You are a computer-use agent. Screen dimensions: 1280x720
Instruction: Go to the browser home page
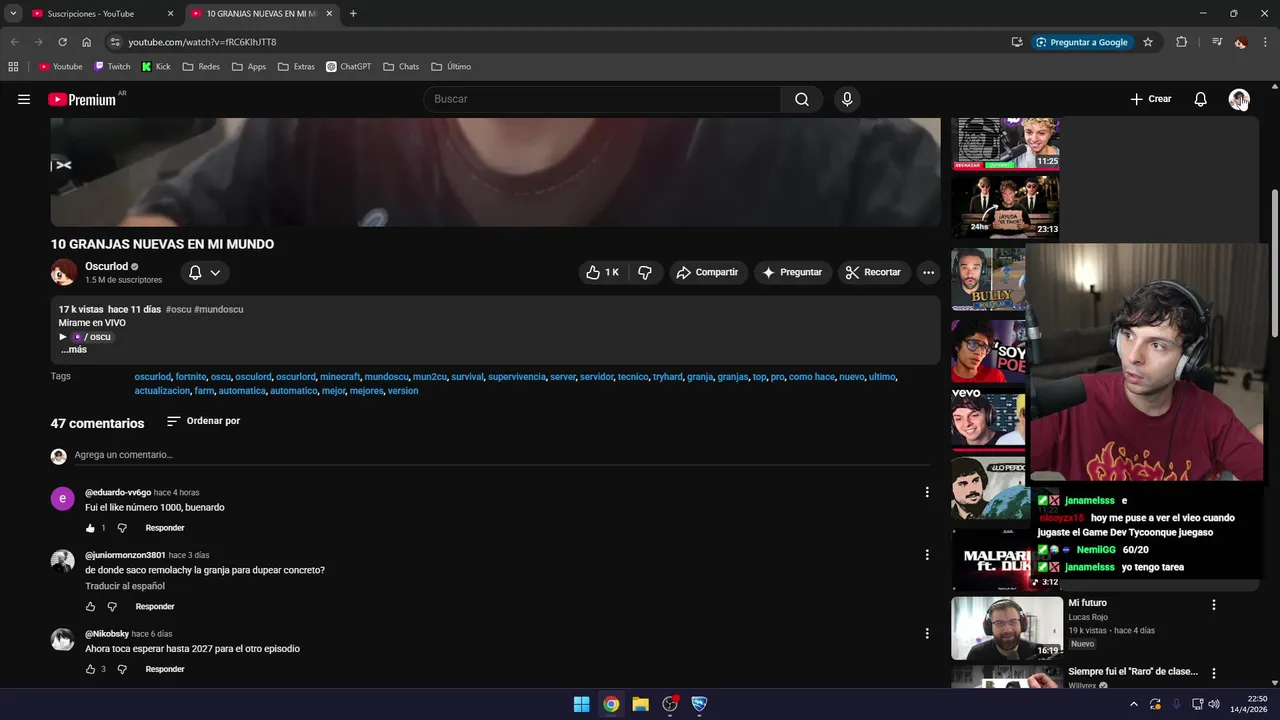pos(86,42)
